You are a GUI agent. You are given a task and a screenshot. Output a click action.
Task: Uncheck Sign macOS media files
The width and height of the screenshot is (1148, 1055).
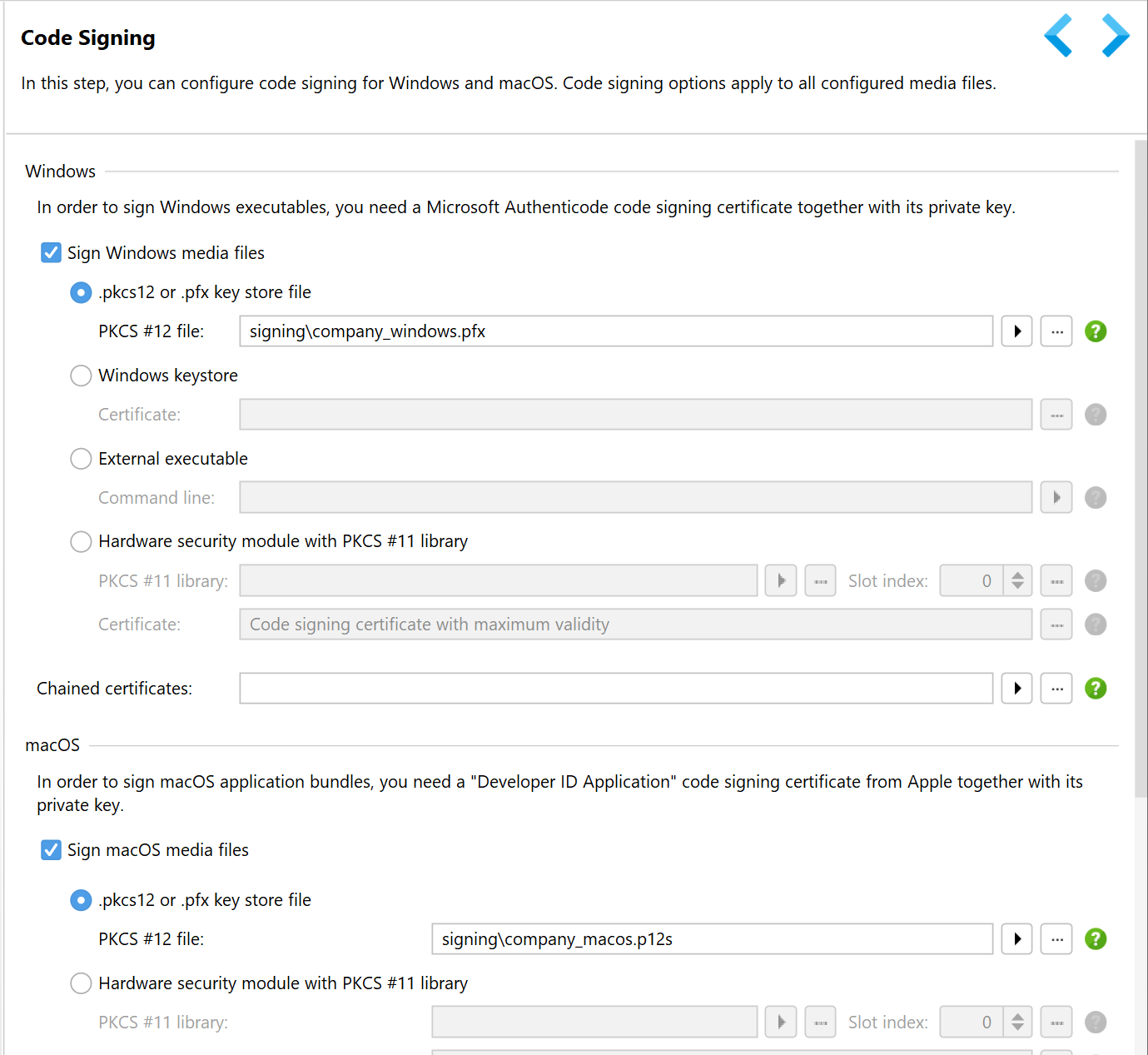pyautogui.click(x=52, y=850)
